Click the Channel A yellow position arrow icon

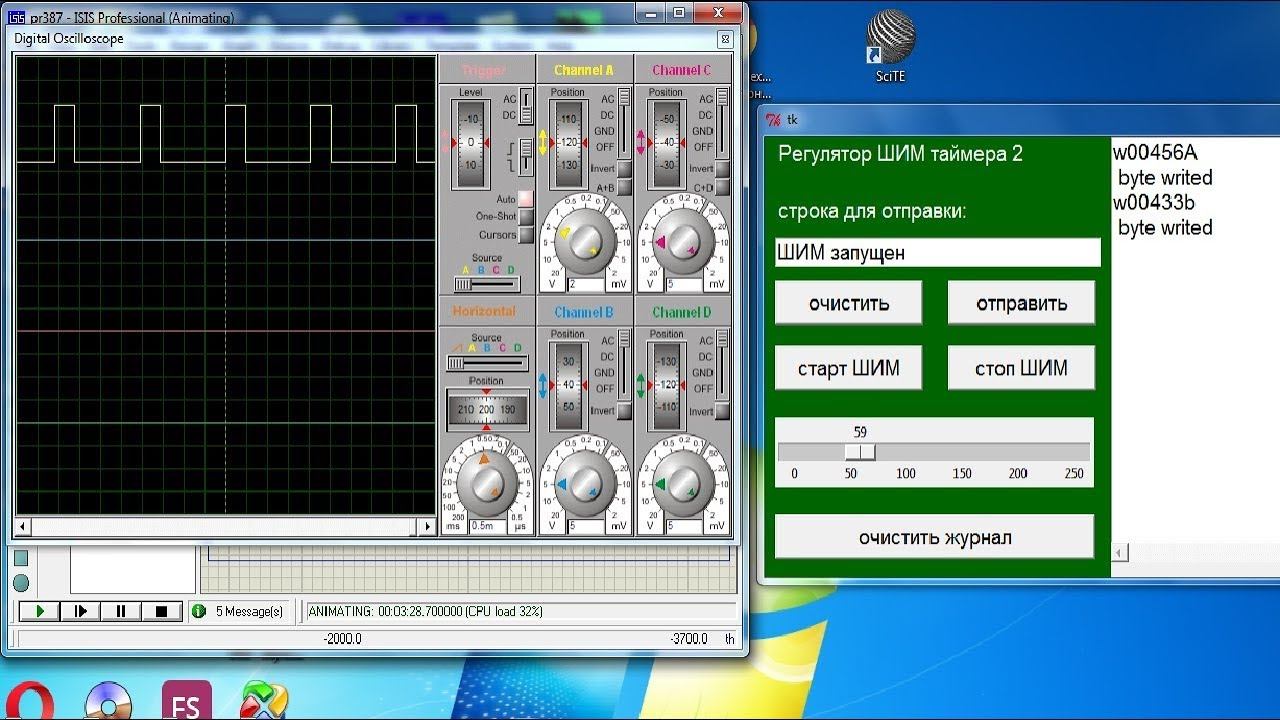tap(543, 143)
